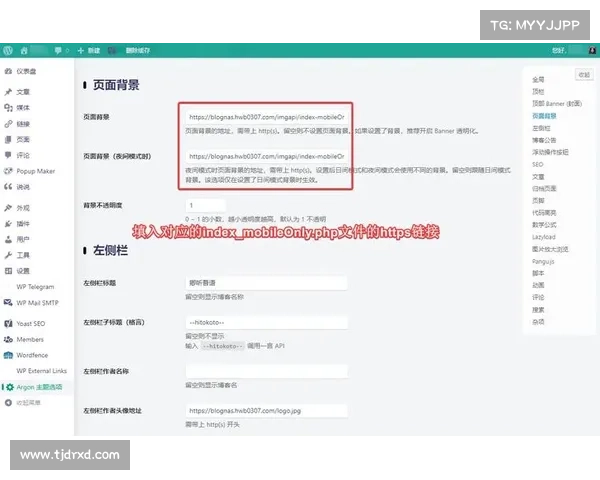
Task: Open 外观 appearance brush icon
Action: [8, 208]
